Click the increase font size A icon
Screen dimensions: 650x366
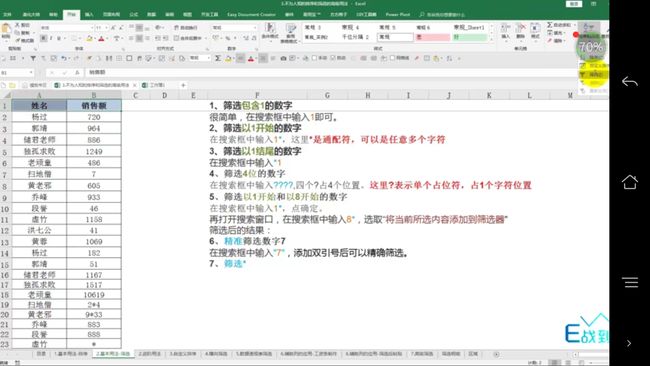tap(112, 28)
